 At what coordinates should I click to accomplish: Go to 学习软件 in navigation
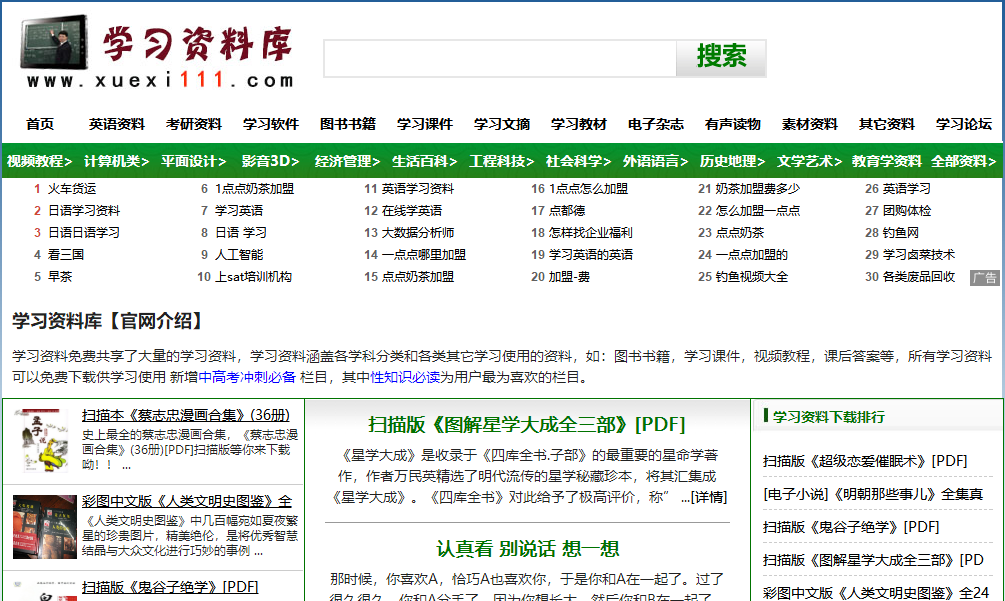pos(271,124)
